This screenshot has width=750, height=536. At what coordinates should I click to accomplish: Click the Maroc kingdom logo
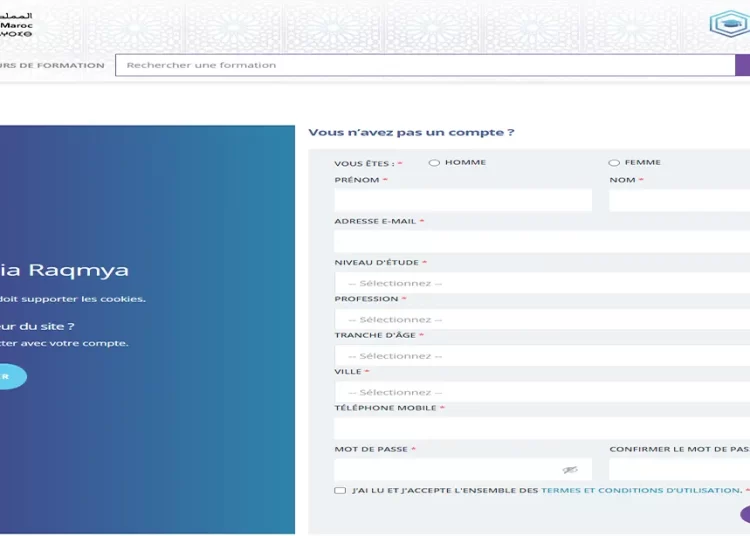click(16, 25)
